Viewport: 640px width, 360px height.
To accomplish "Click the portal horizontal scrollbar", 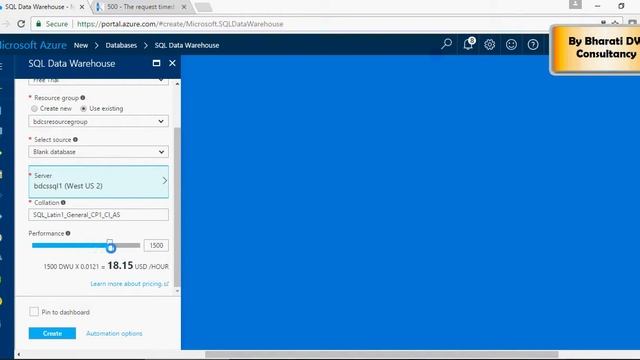I will click(381, 354).
